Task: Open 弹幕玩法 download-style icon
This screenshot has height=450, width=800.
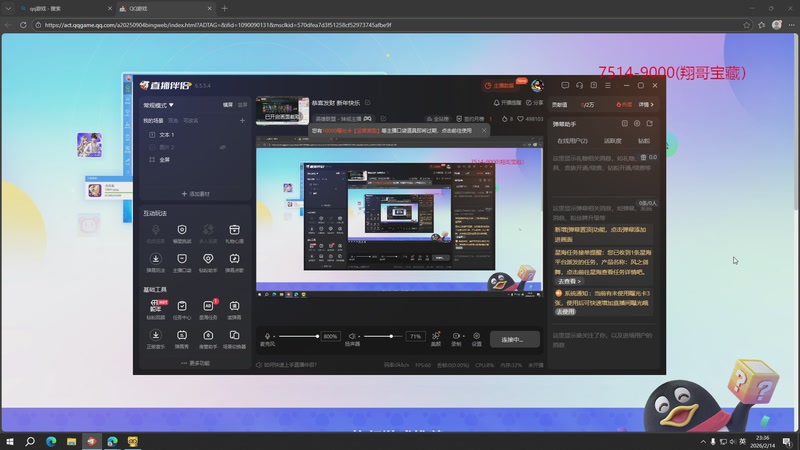Action: (x=156, y=263)
